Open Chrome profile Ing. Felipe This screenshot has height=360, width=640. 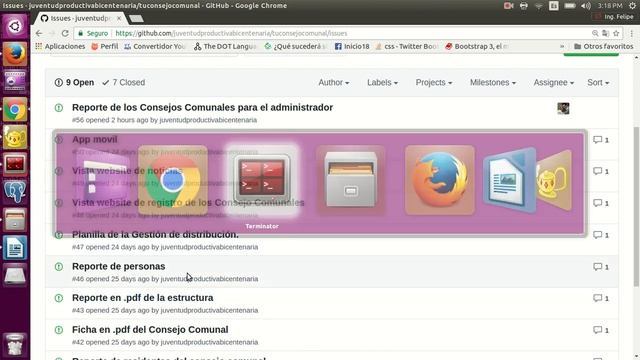(614, 17)
